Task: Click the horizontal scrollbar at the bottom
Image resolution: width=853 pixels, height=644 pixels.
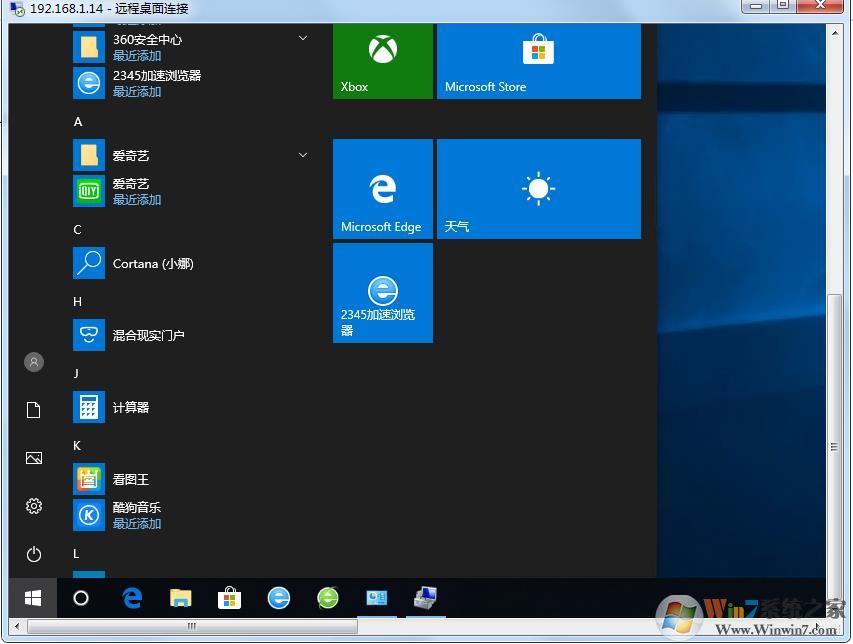Action: (x=190, y=627)
